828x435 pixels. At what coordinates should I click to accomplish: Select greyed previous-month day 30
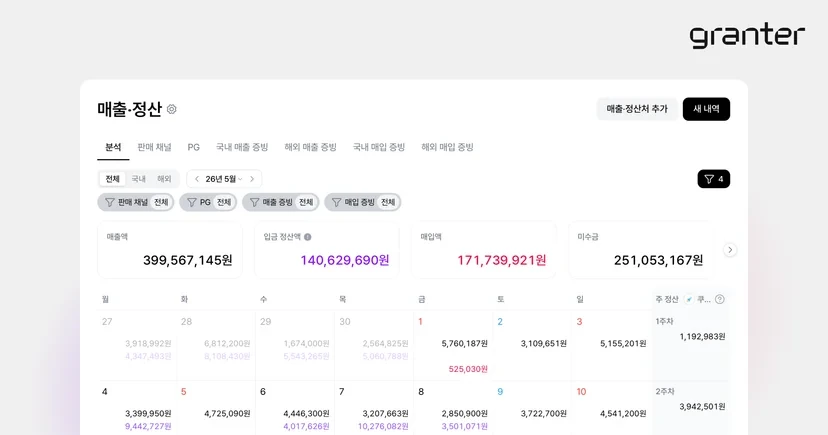344,321
